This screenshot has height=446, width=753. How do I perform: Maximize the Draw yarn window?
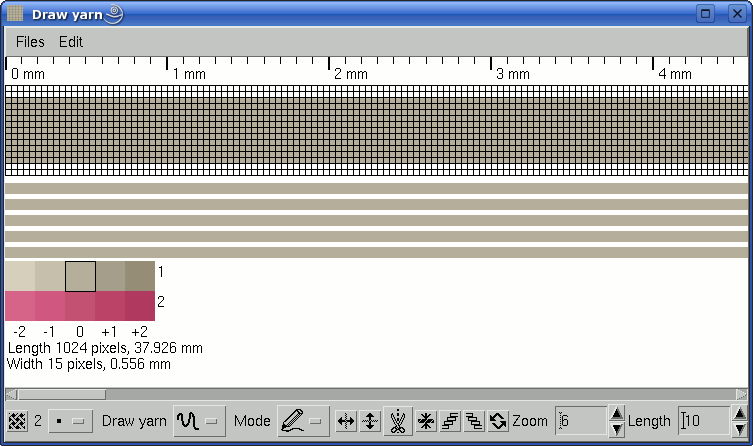pos(705,13)
